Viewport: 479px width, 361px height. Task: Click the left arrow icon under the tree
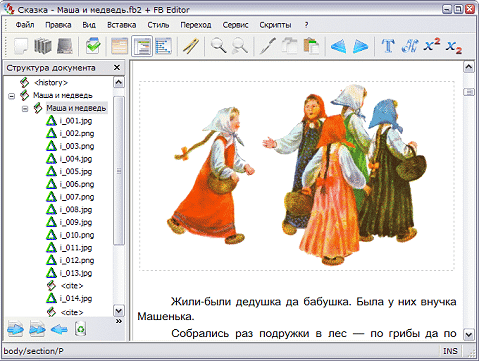pyautogui.click(x=59, y=330)
